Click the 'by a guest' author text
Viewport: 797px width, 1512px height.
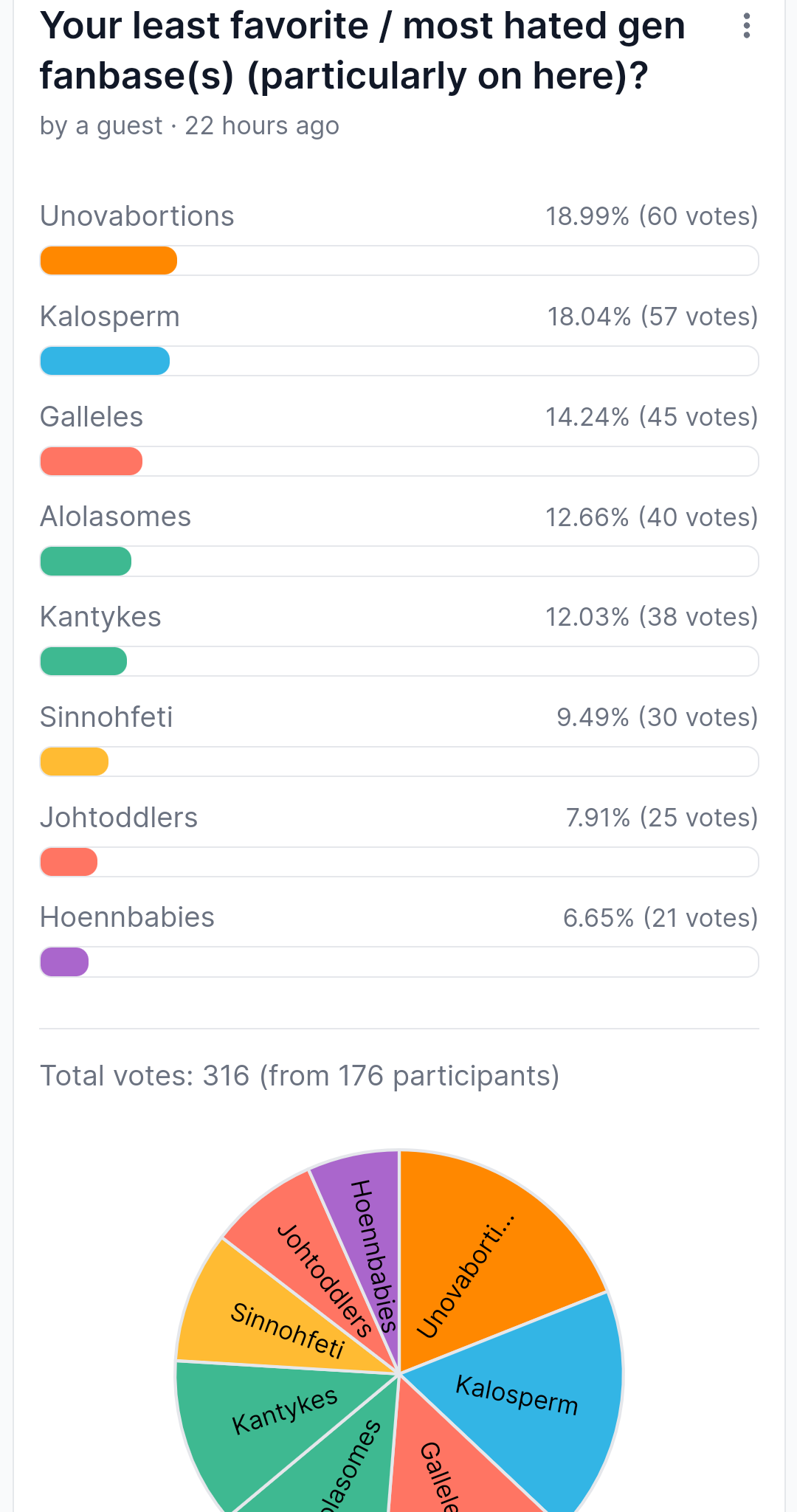tap(101, 126)
